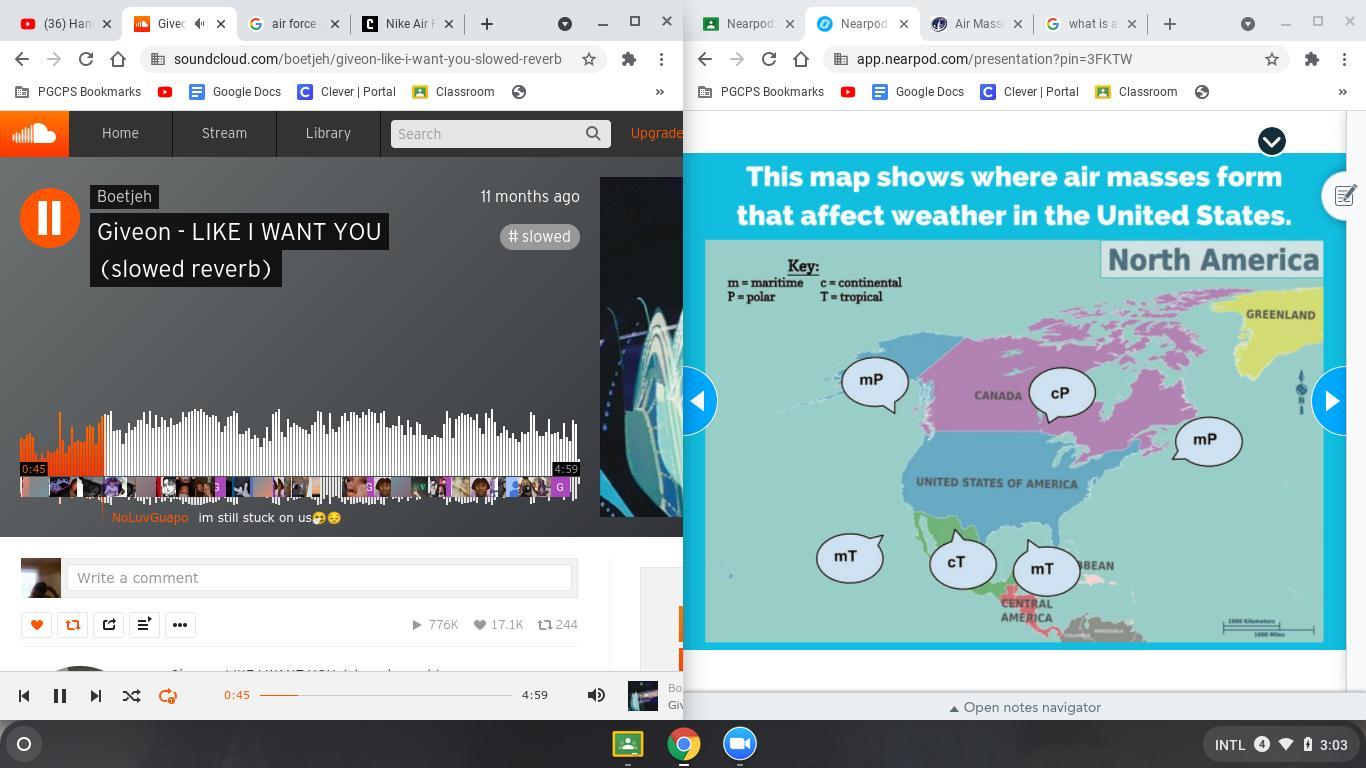The width and height of the screenshot is (1366, 768).
Task: Add track to Next Up queue icon
Action: tap(144, 625)
